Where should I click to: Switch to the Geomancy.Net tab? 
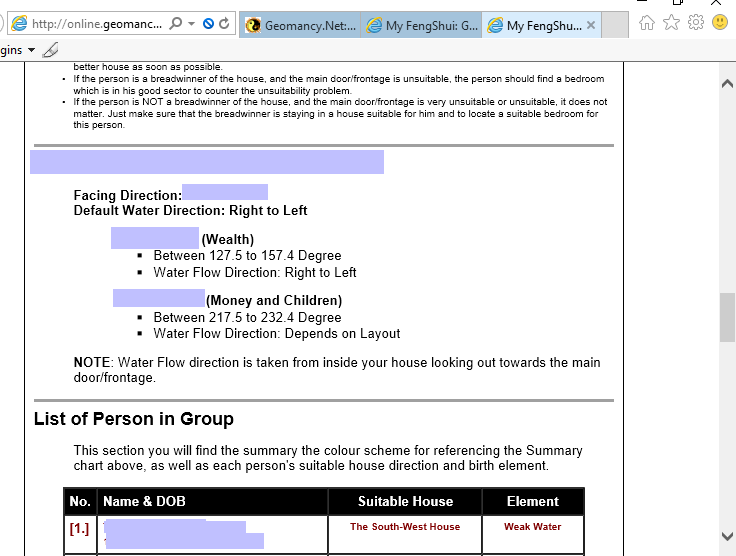pyautogui.click(x=301, y=26)
